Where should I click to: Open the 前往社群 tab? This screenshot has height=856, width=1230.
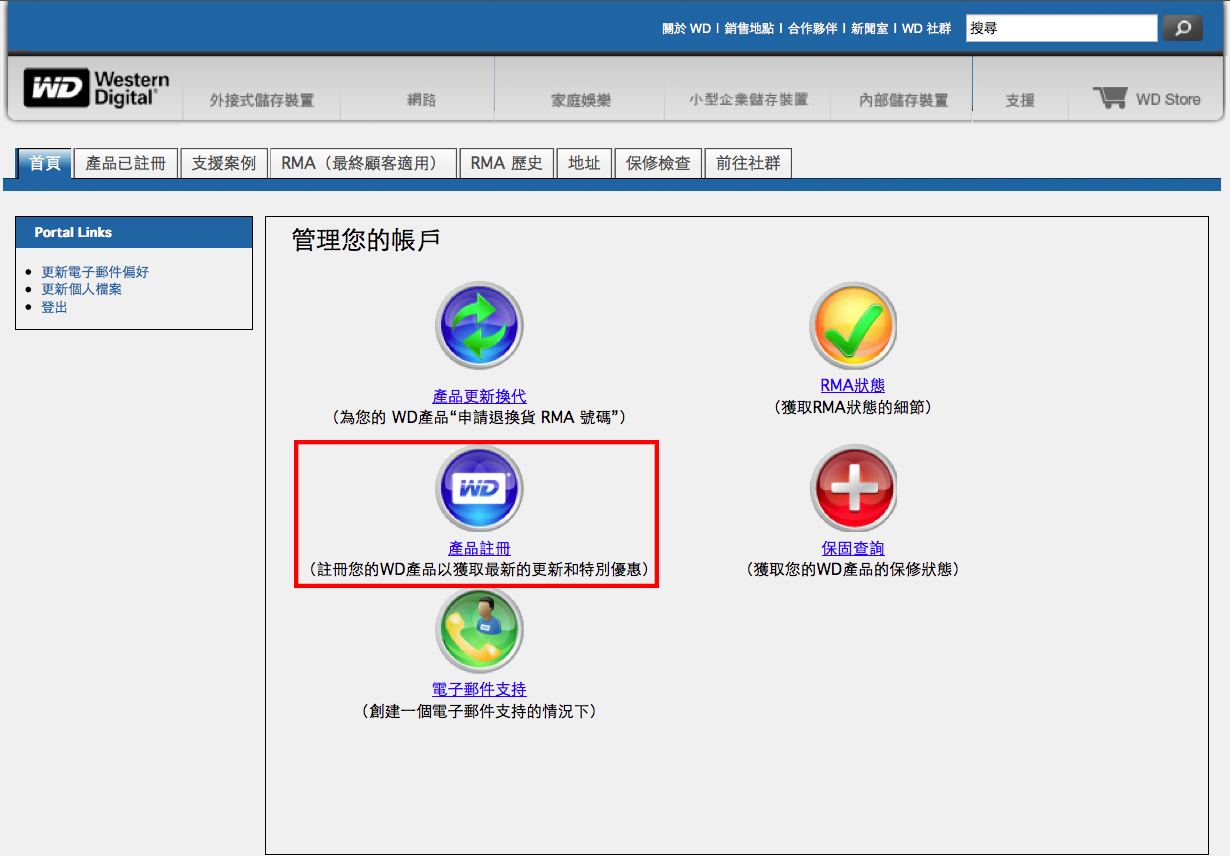748,163
